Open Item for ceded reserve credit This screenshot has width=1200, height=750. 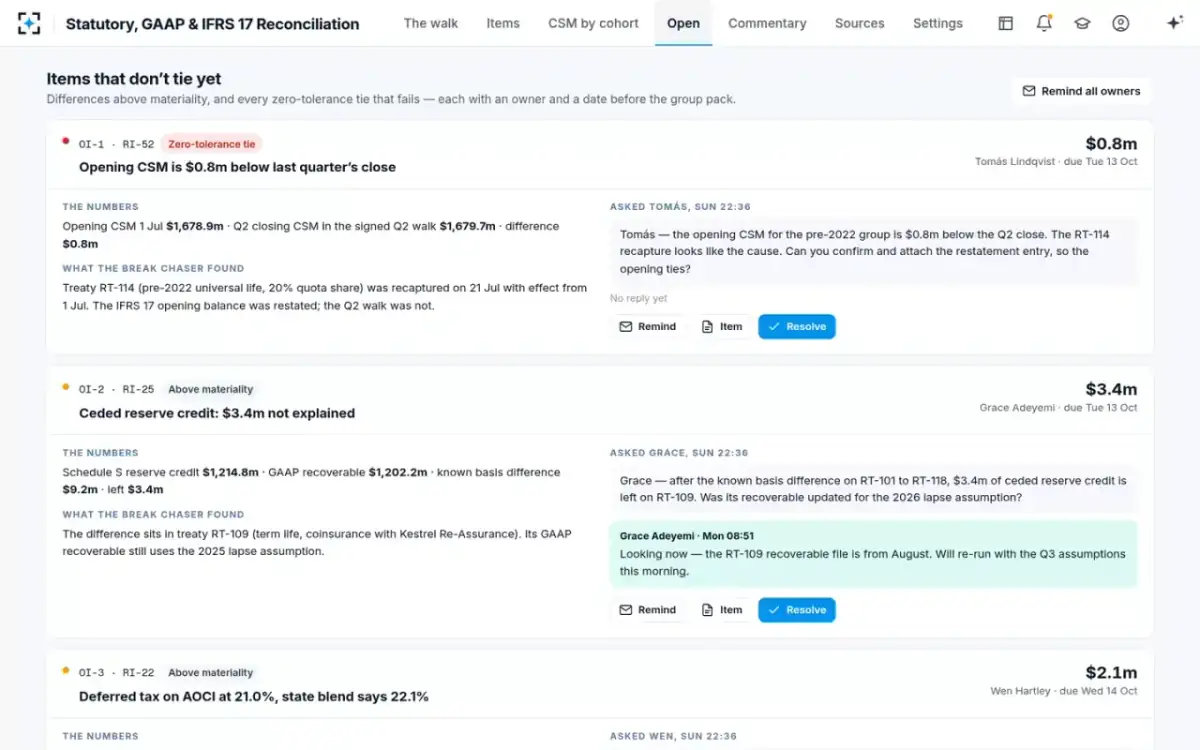(722, 610)
